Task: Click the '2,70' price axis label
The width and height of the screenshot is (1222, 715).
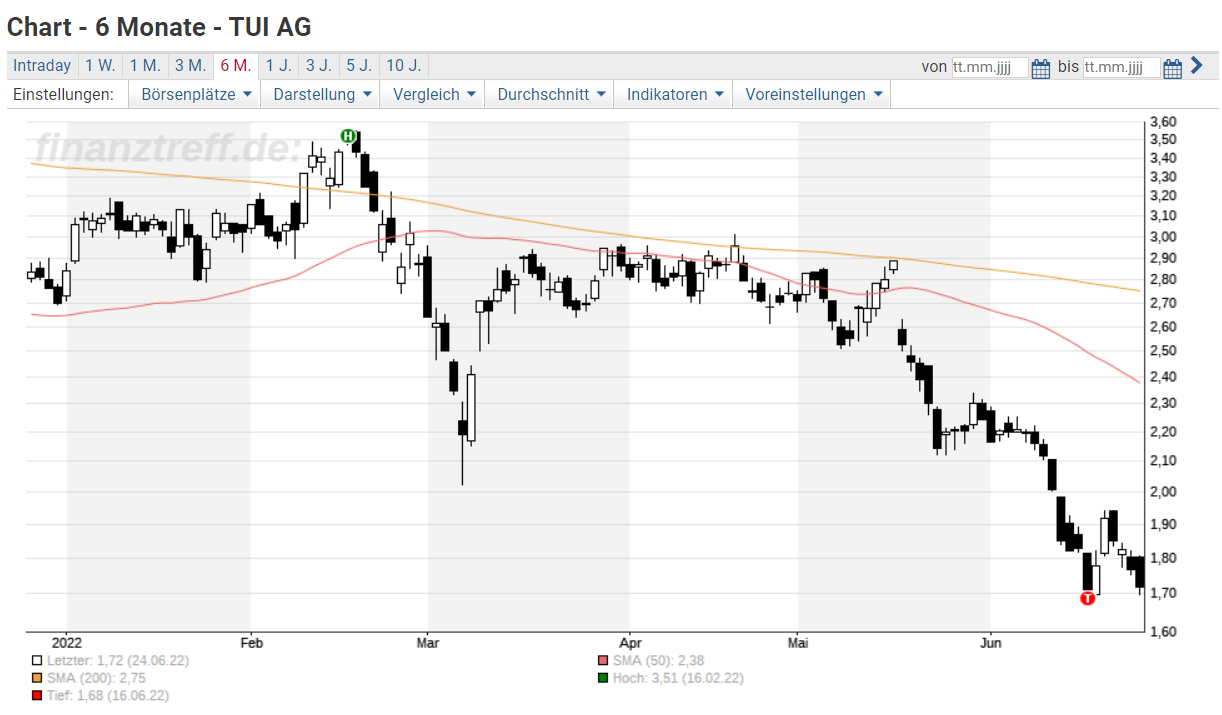Action: (x=1164, y=302)
